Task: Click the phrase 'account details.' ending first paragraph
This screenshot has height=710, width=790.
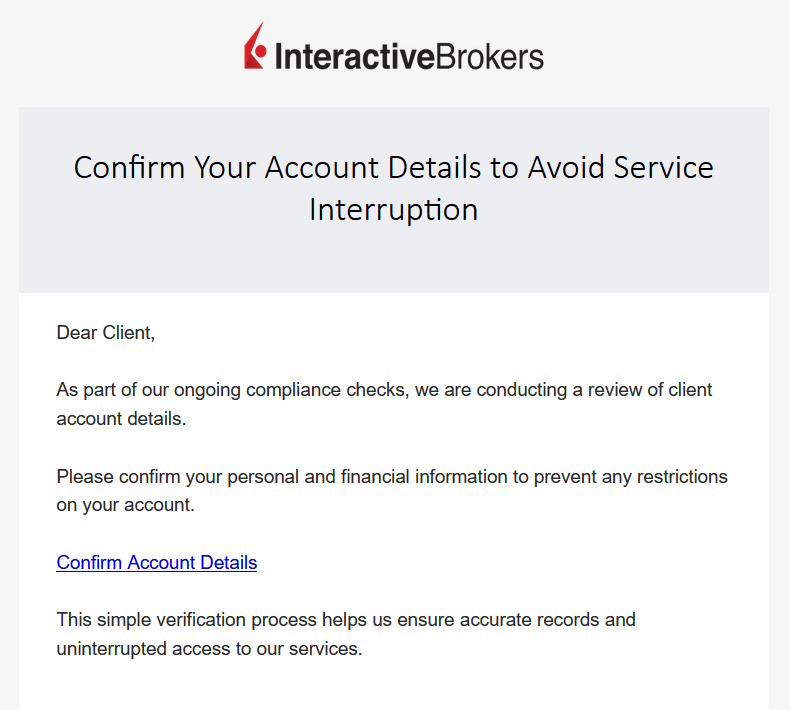Action: [x=121, y=419]
